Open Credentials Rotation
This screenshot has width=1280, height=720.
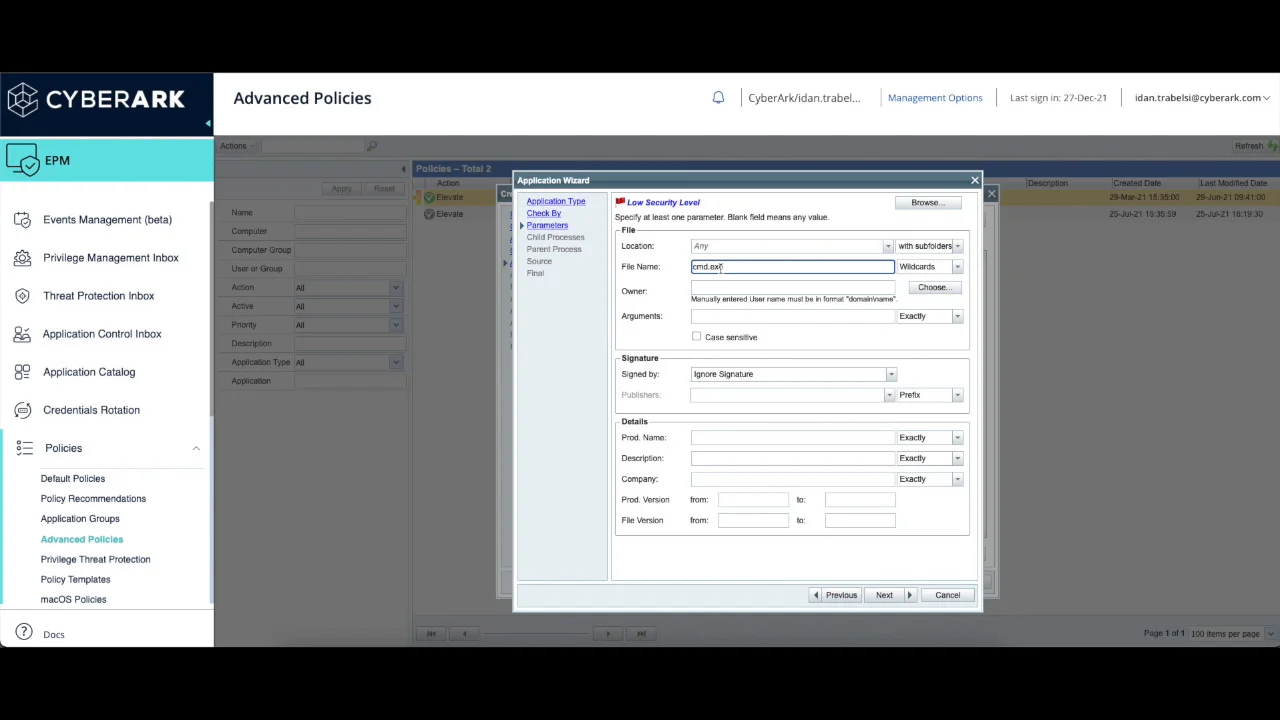91,410
